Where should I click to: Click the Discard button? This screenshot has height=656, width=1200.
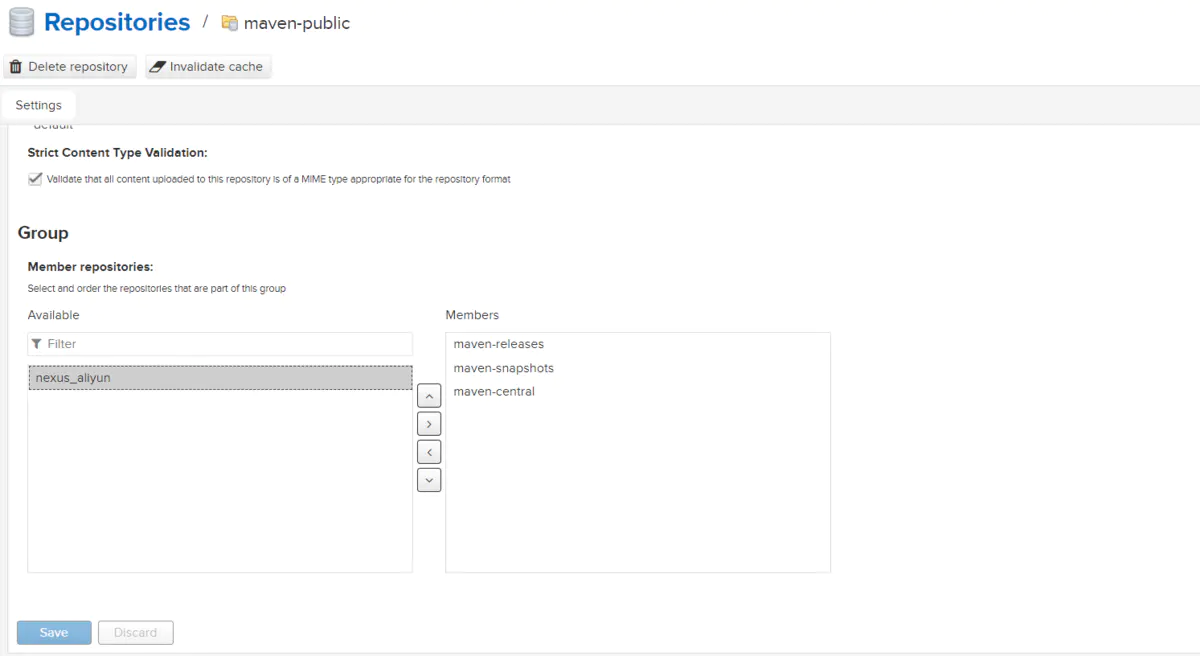pos(135,633)
